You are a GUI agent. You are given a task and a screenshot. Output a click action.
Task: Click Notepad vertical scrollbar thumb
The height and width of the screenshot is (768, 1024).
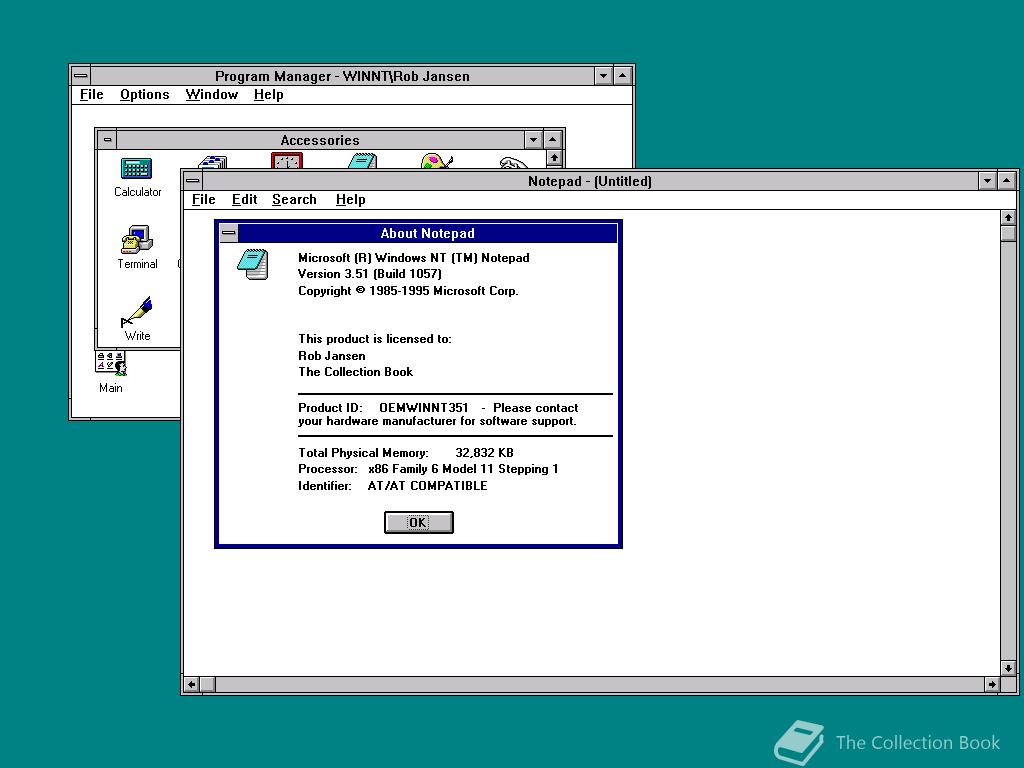coord(1008,233)
